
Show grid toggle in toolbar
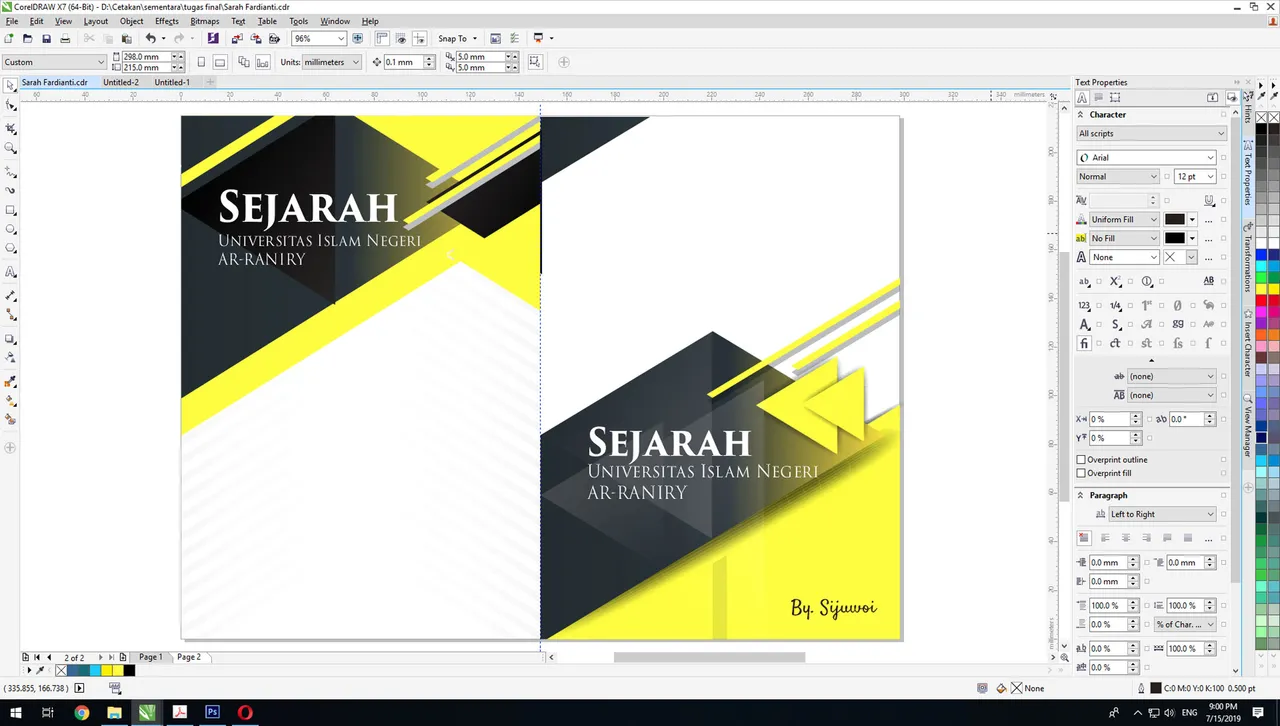401,38
